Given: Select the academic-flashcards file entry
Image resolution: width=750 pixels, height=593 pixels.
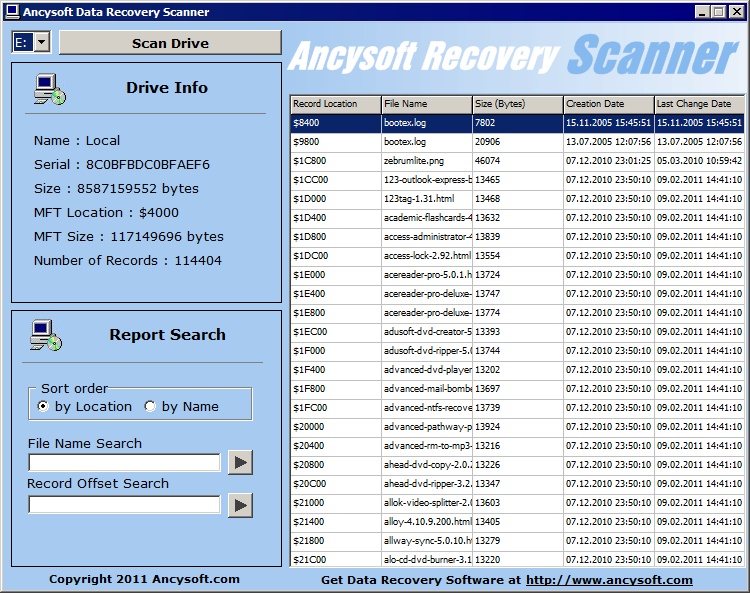Looking at the screenshot, I should click(x=427, y=218).
